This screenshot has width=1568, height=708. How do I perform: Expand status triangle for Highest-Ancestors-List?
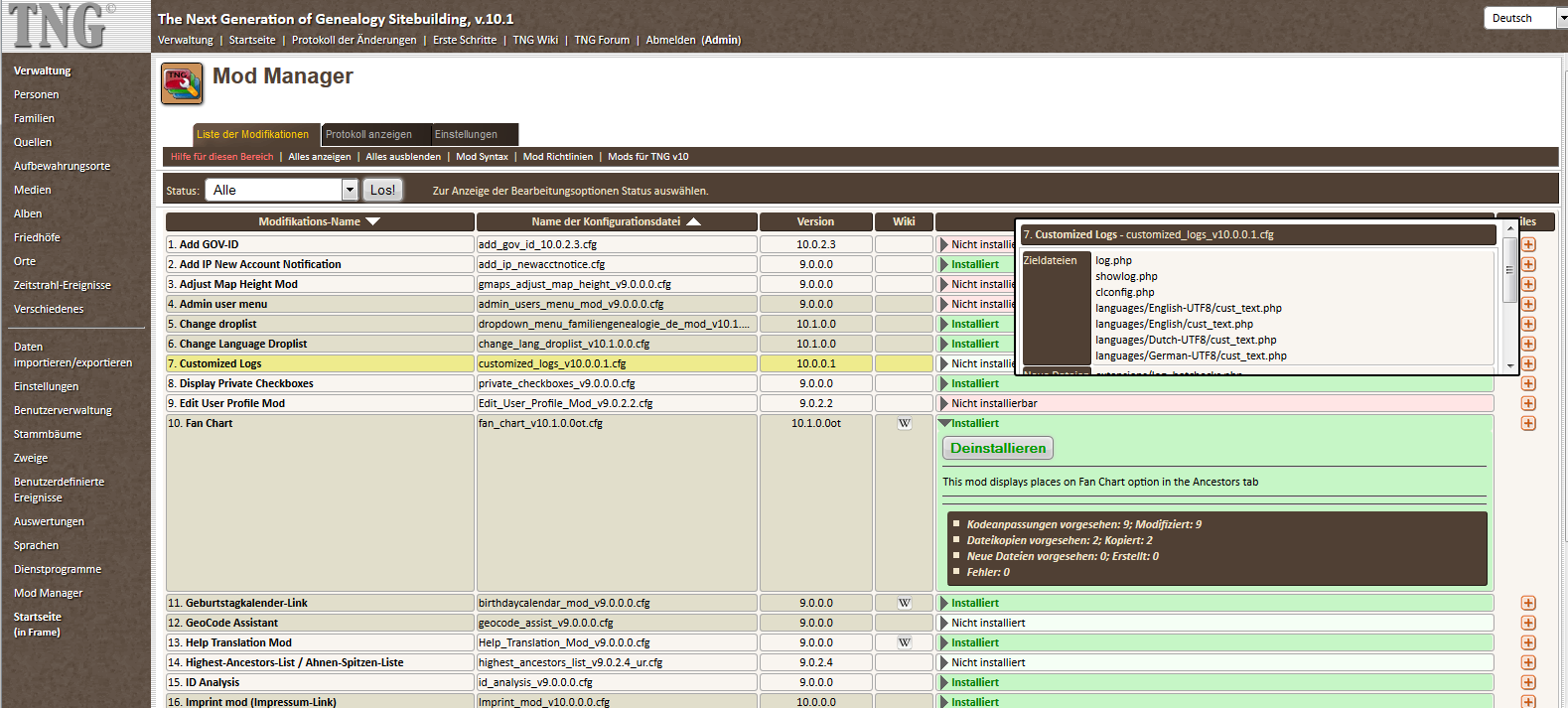point(943,662)
